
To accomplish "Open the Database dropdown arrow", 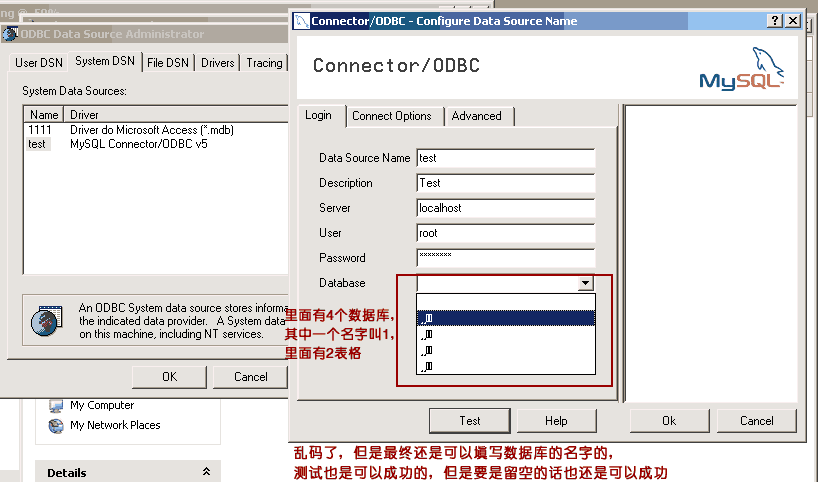I will click(x=586, y=283).
